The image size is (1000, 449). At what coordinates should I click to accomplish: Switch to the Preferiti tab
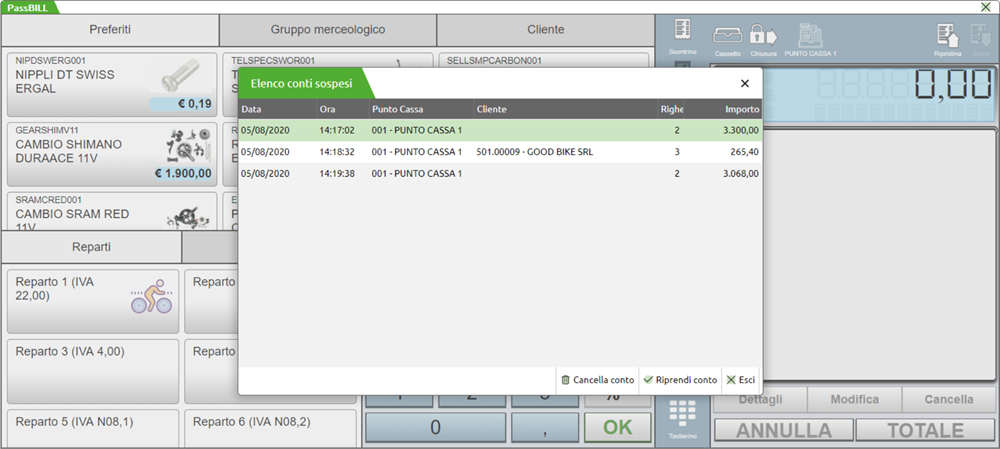pyautogui.click(x=110, y=30)
